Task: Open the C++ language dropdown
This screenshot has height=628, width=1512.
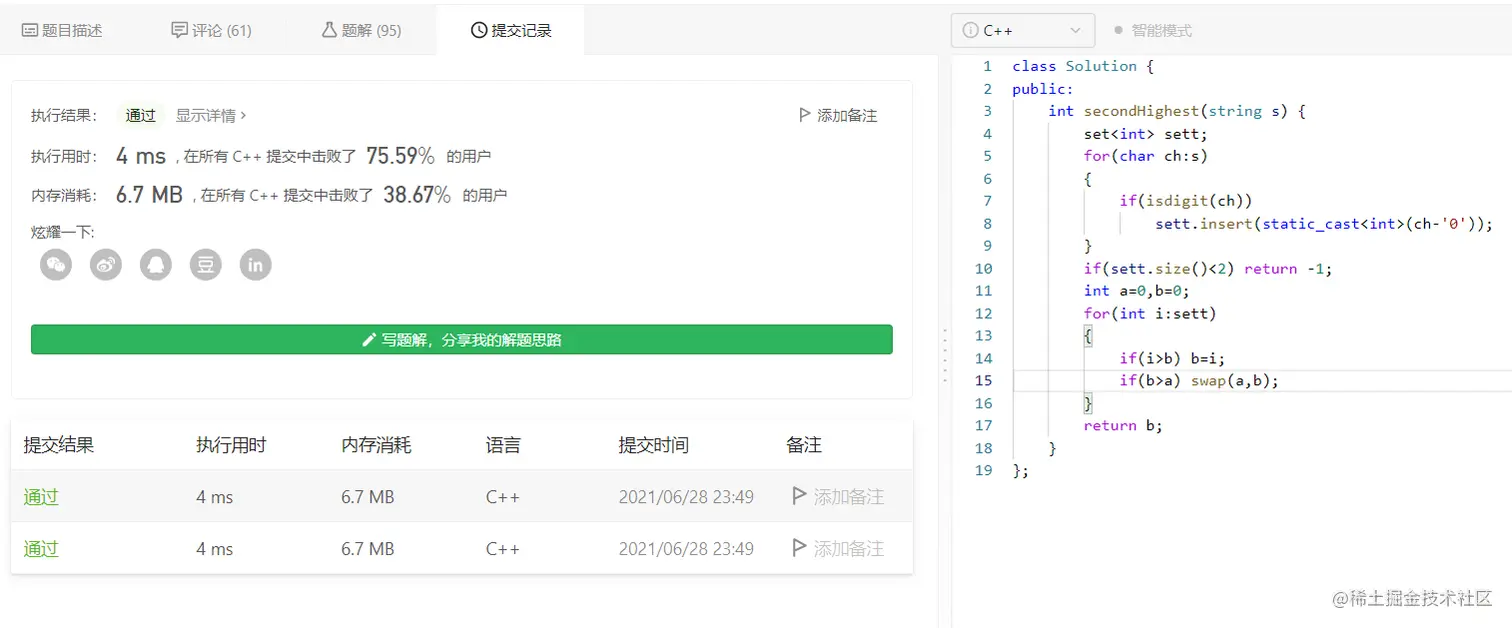Action: click(x=1023, y=30)
